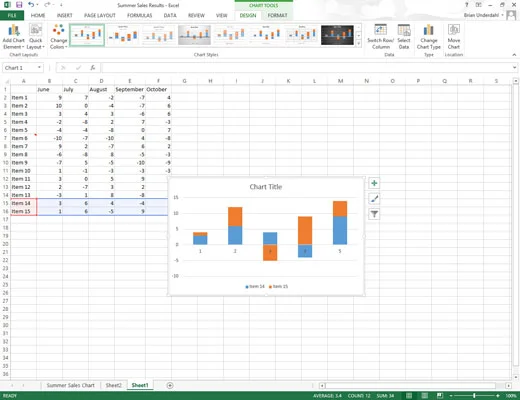Open the Chart Styles paintbrush button
520x400 pixels.
pos(374,199)
